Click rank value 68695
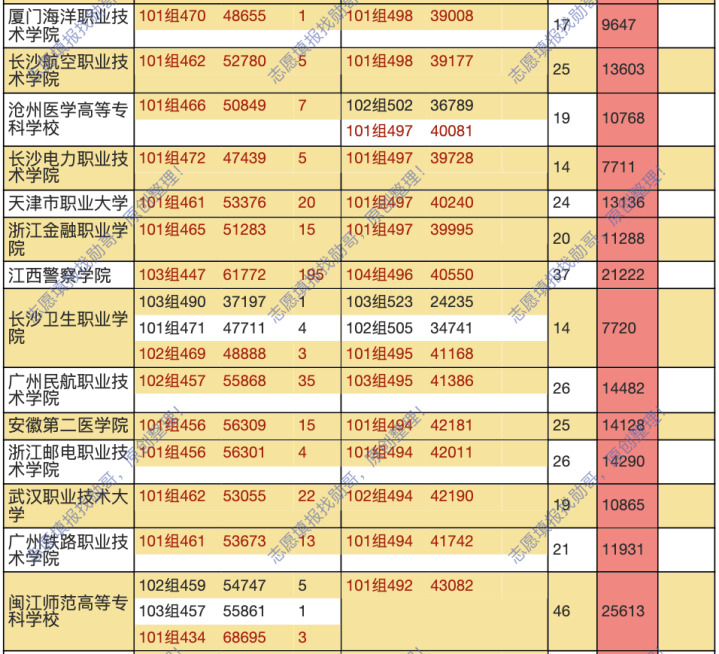This screenshot has height=654, width=719. [244, 637]
